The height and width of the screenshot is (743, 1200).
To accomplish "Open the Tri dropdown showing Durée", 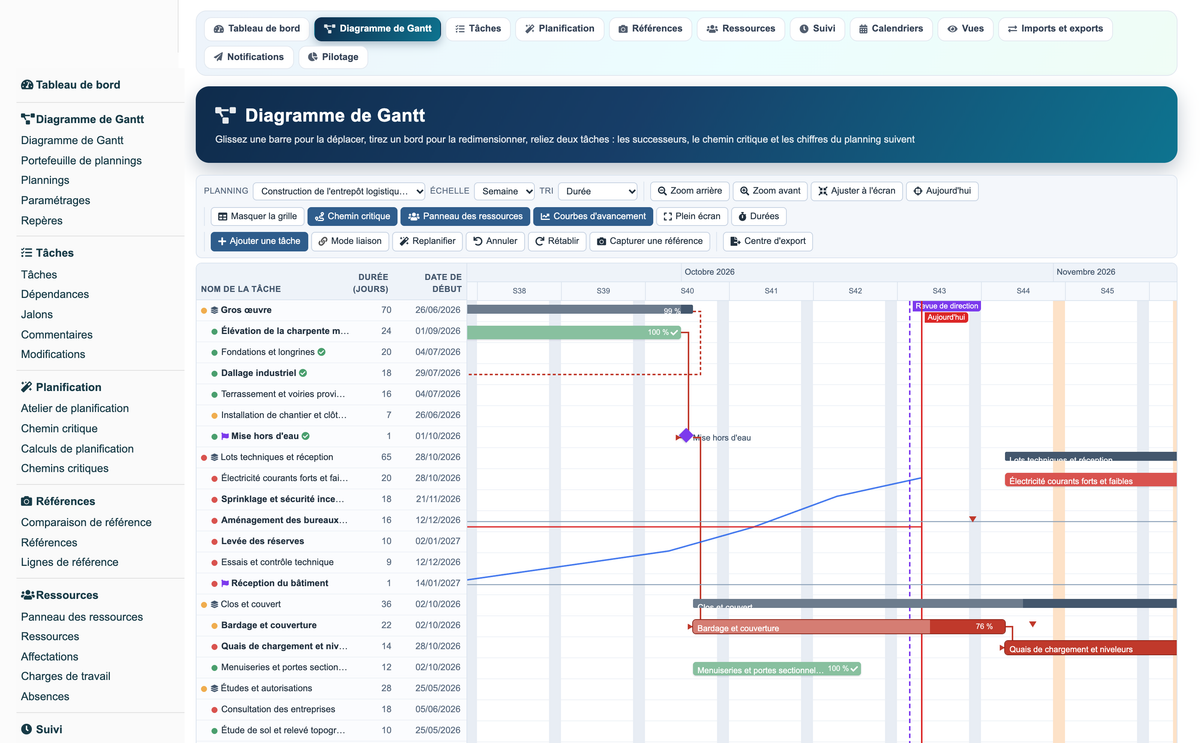I will tap(598, 191).
